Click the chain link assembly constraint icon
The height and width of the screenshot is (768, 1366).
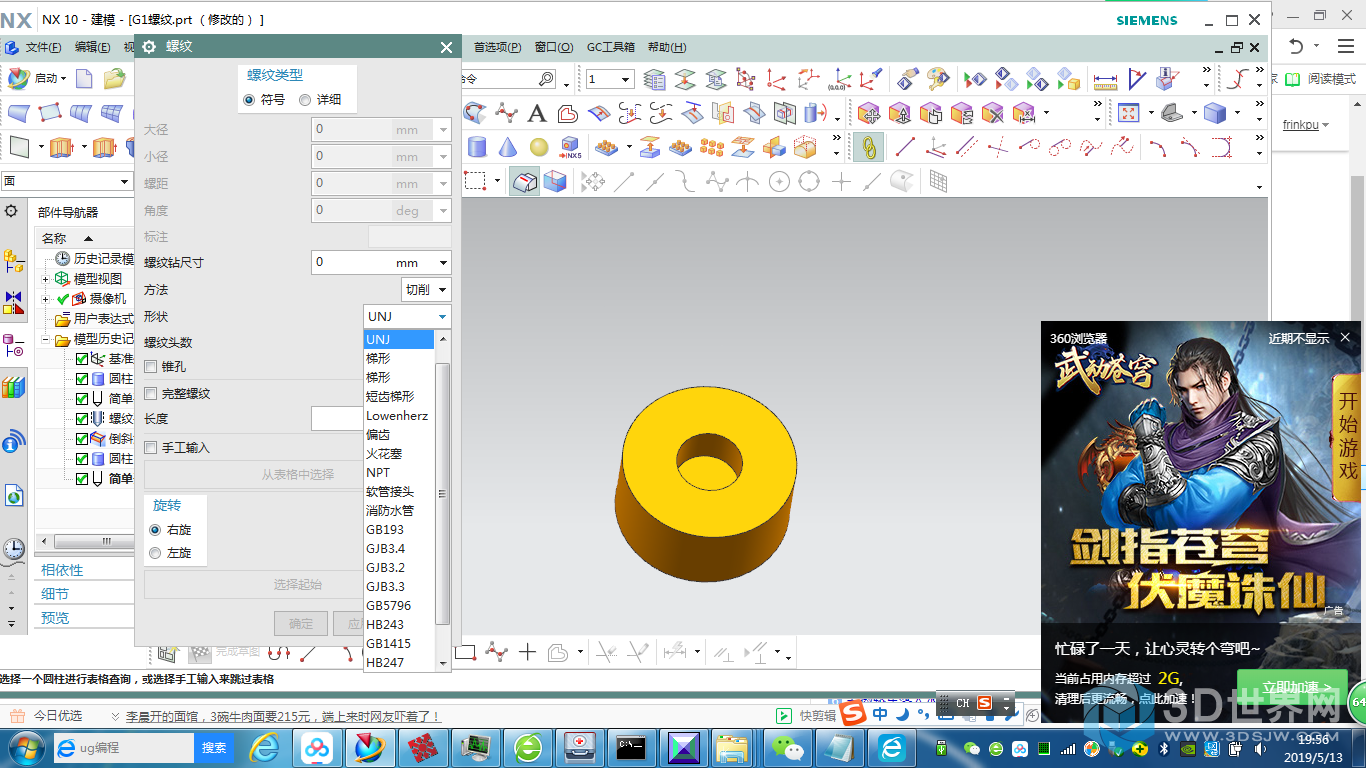pos(869,147)
